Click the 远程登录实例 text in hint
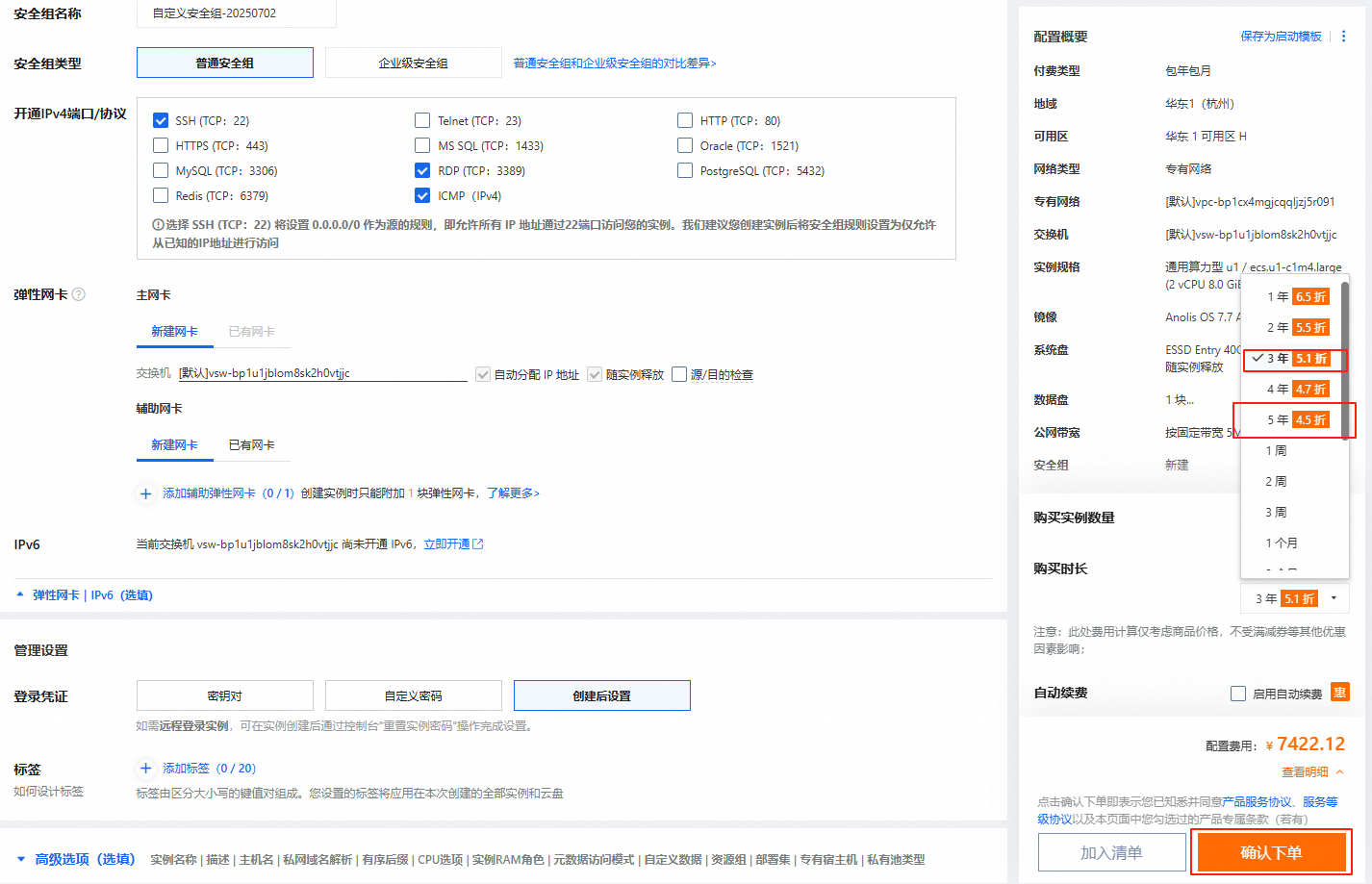1372x884 pixels. [193, 726]
